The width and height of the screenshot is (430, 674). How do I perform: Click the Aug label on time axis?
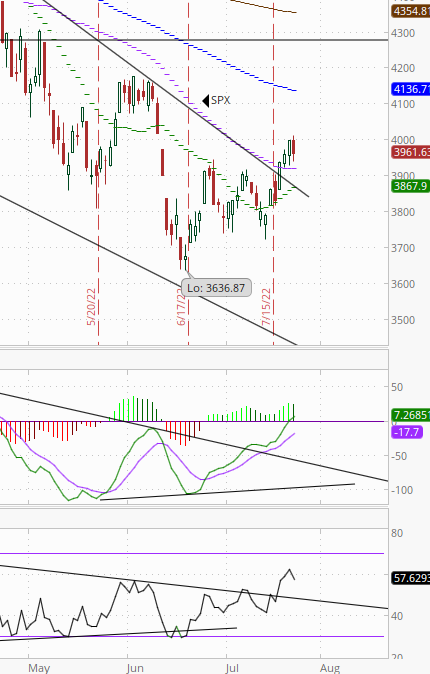point(330,668)
